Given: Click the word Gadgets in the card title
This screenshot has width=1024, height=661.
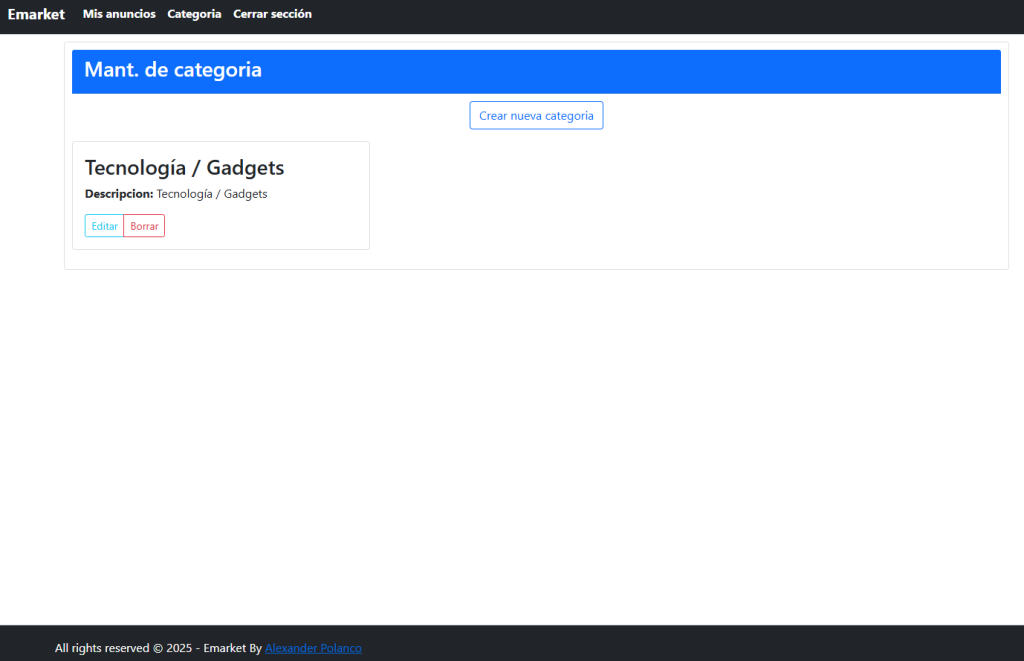Looking at the screenshot, I should 245,168.
